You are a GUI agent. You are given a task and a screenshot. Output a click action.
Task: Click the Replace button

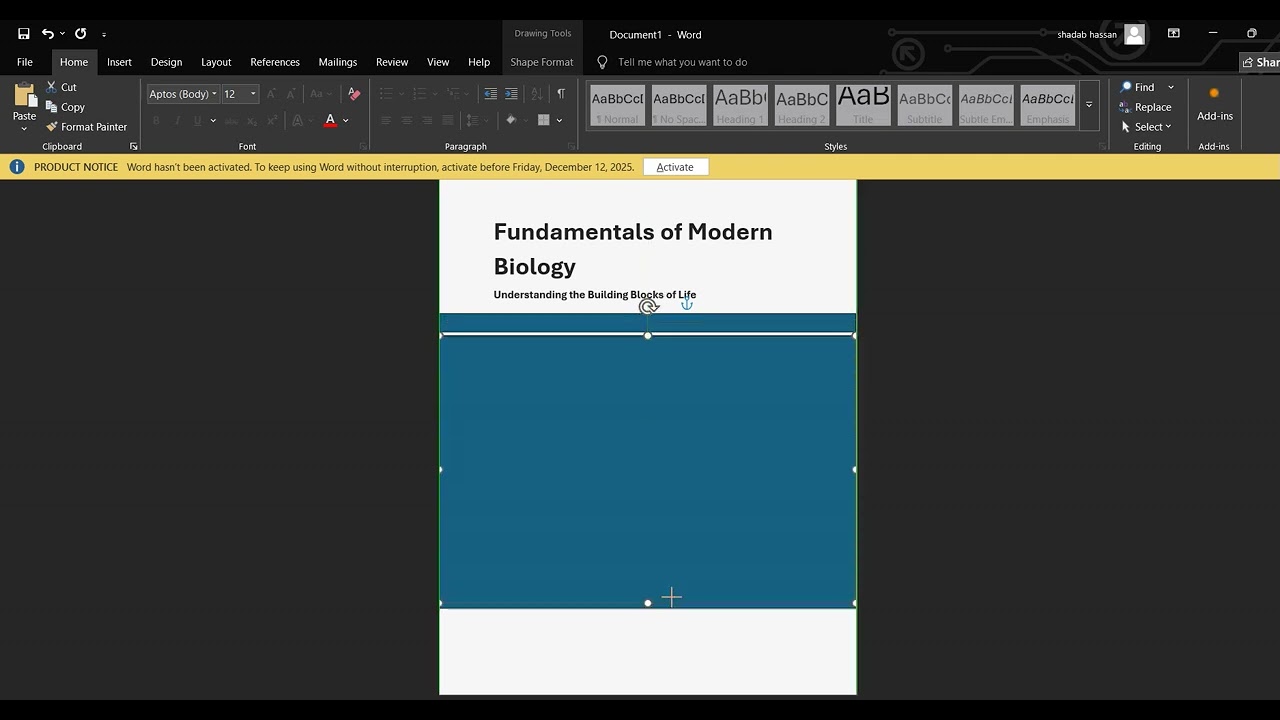tap(1146, 107)
